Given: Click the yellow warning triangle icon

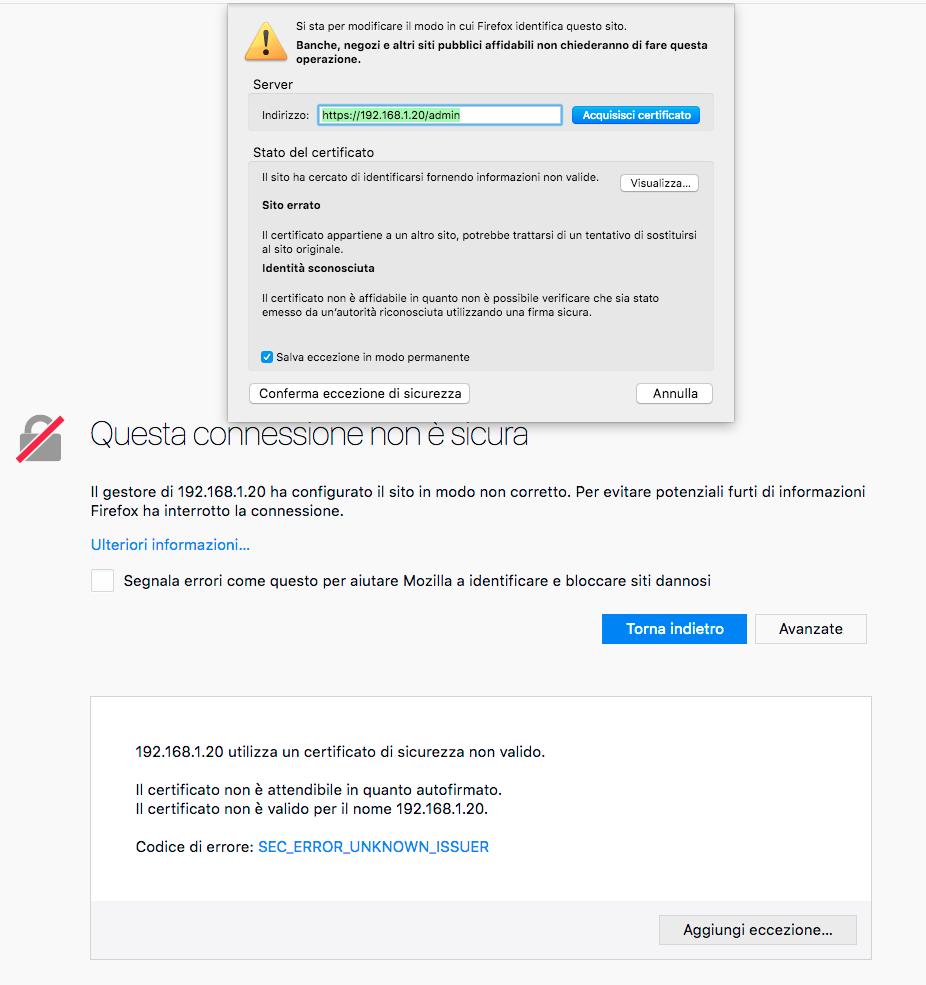Looking at the screenshot, I should 266,42.
